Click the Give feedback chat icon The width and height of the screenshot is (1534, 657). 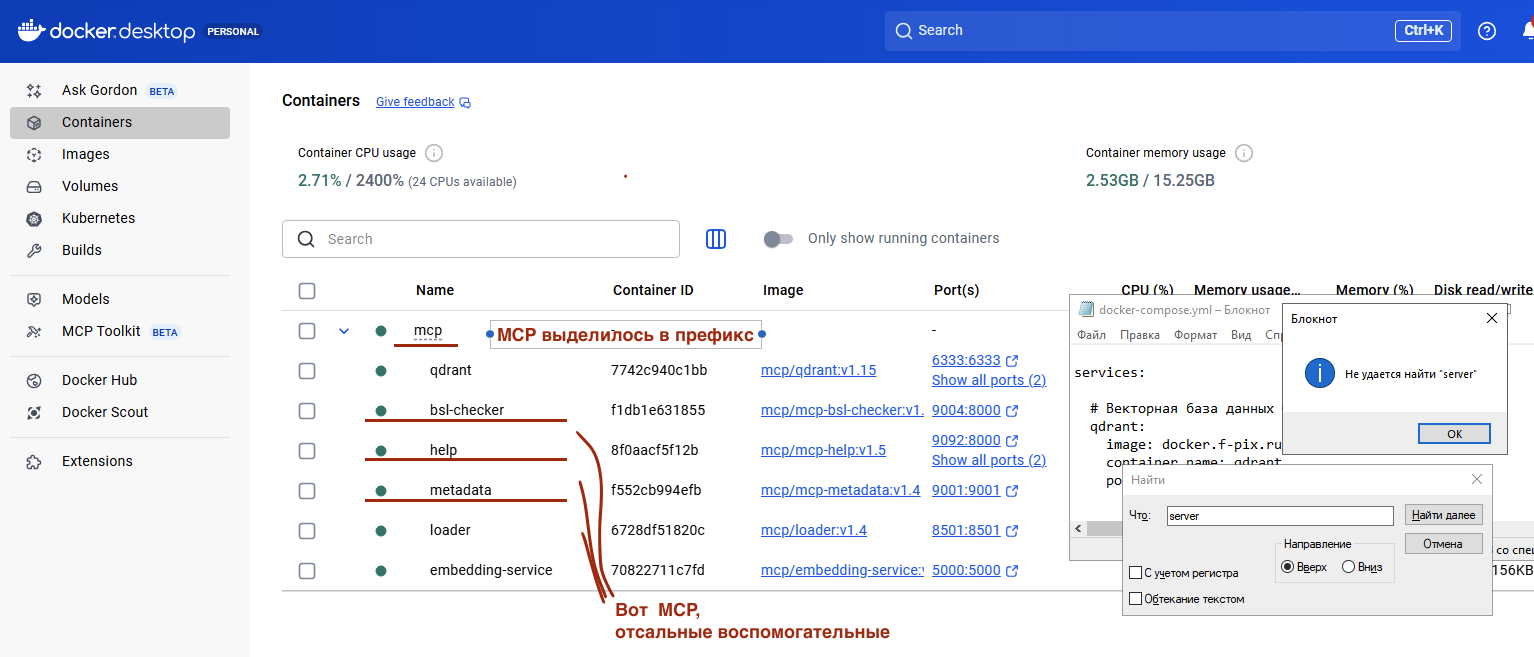[465, 102]
